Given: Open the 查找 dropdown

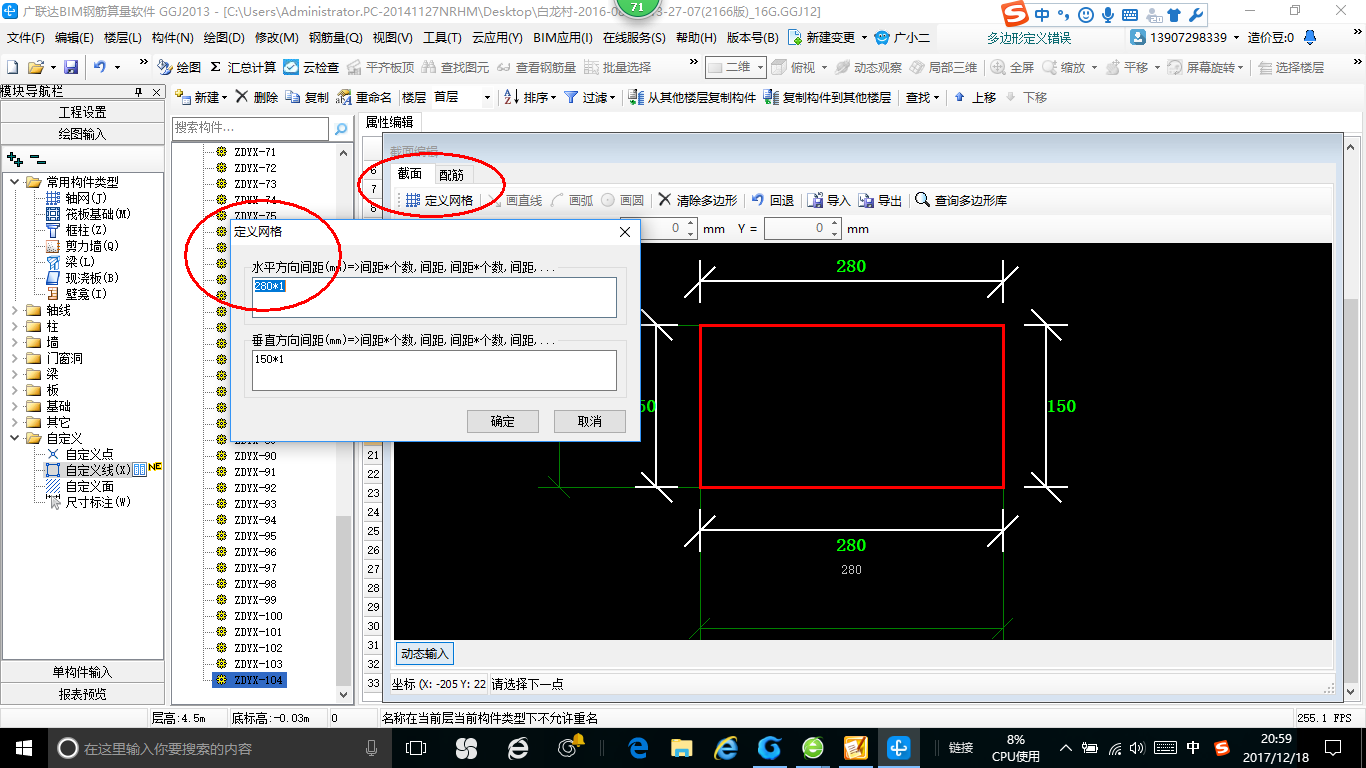Looking at the screenshot, I should point(922,97).
